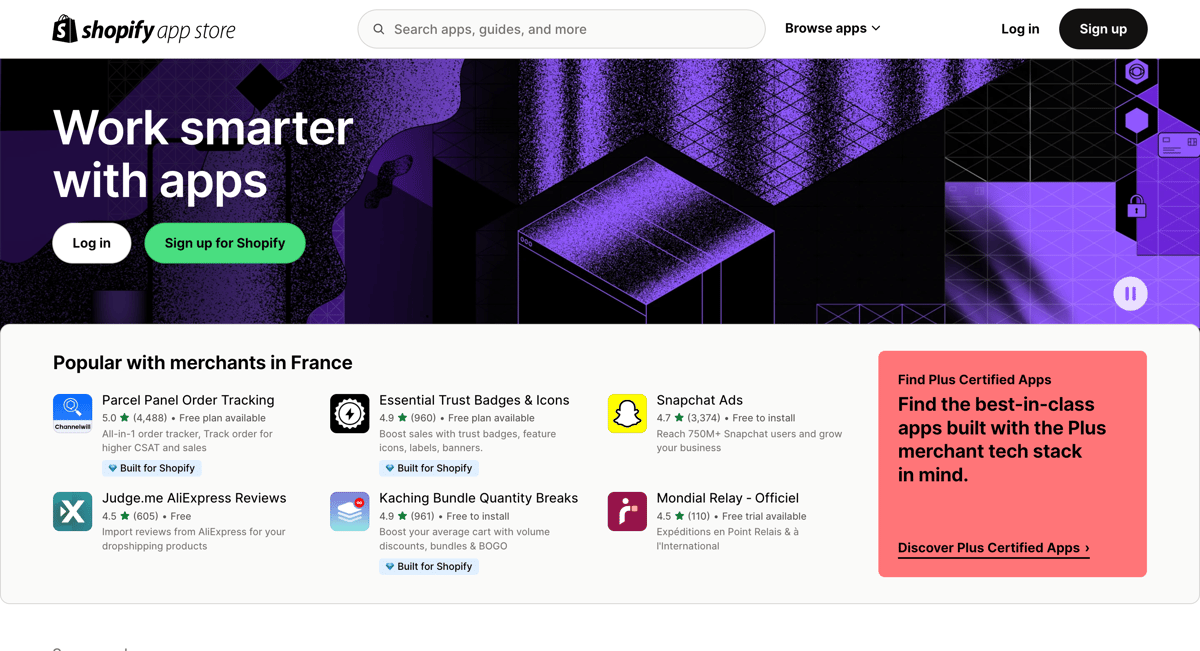Click Import reviews from AliExpress description
The height and width of the screenshot is (651, 1200).
point(194,539)
